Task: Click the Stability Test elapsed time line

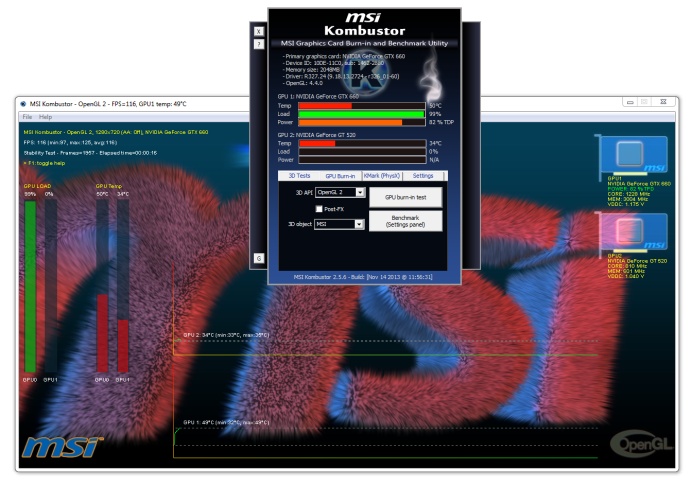Action: point(90,153)
